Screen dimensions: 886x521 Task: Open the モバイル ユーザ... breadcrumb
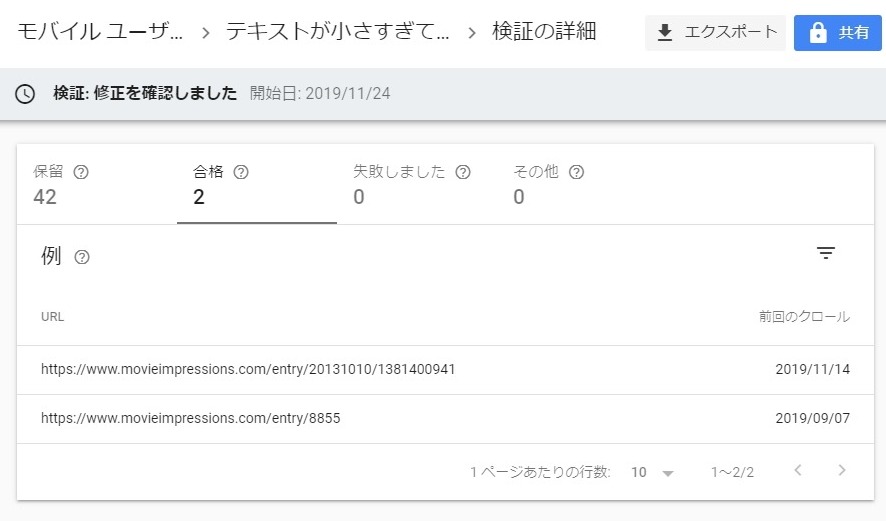(100, 32)
